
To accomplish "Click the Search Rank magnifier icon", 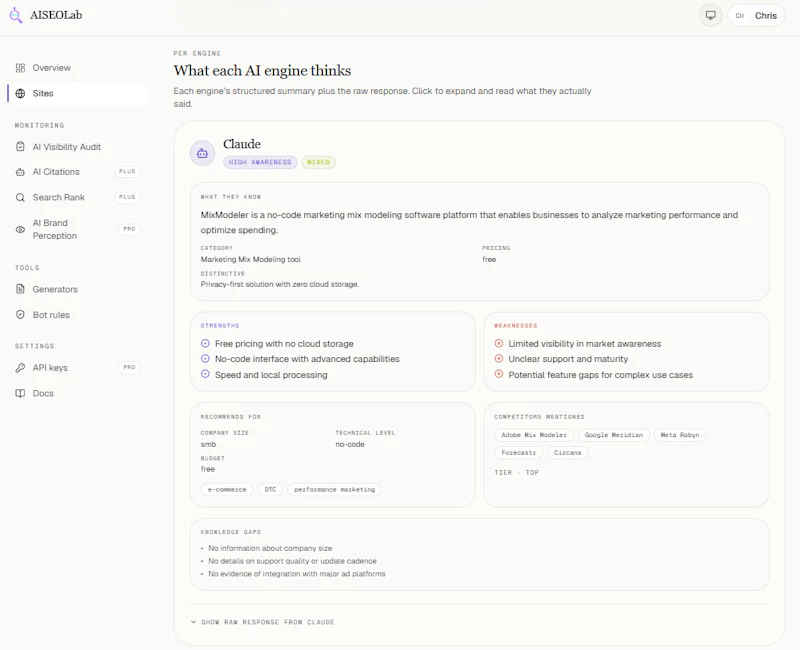I will [20, 197].
